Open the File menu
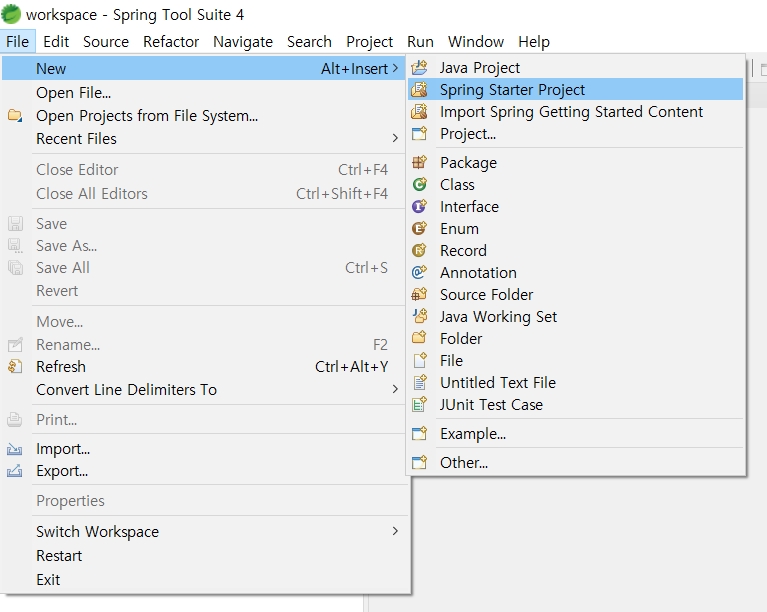Screen dimensions: 767x612 pos(18,42)
